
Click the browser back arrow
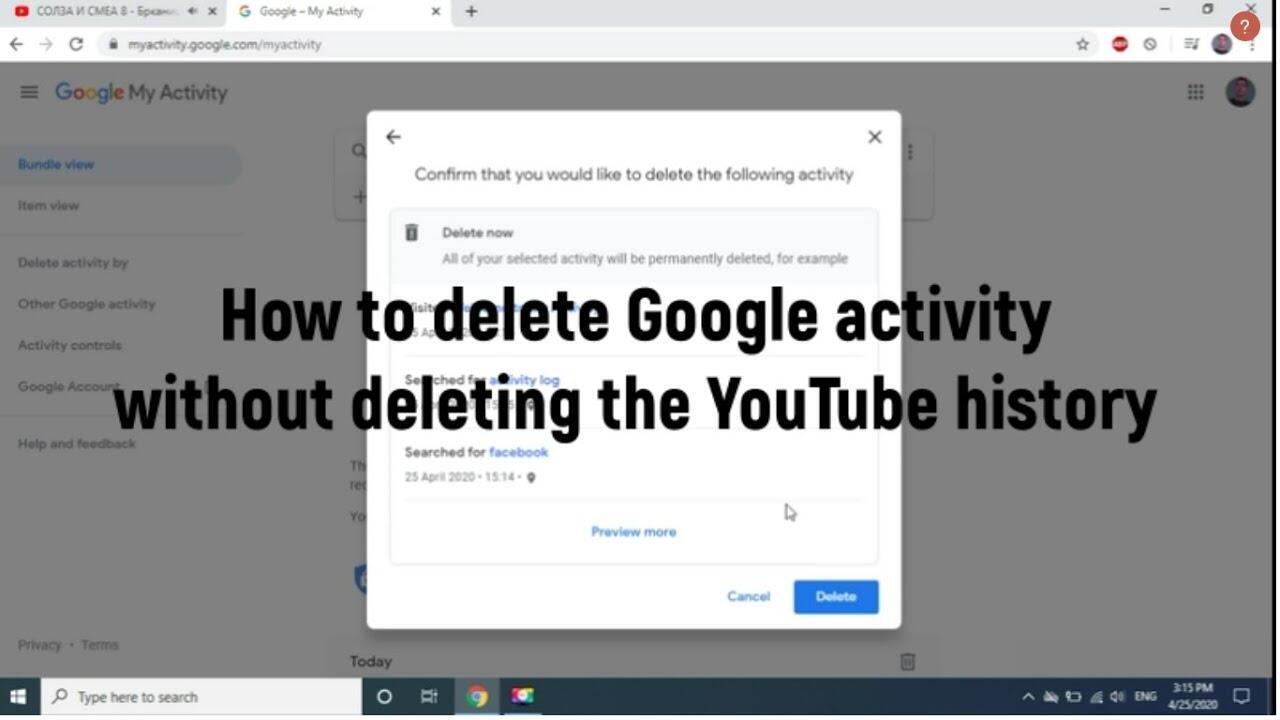click(16, 44)
